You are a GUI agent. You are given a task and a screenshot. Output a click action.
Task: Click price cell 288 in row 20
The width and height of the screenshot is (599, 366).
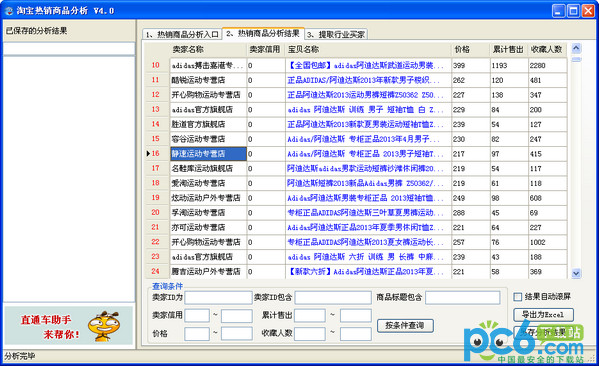pyautogui.click(x=471, y=212)
